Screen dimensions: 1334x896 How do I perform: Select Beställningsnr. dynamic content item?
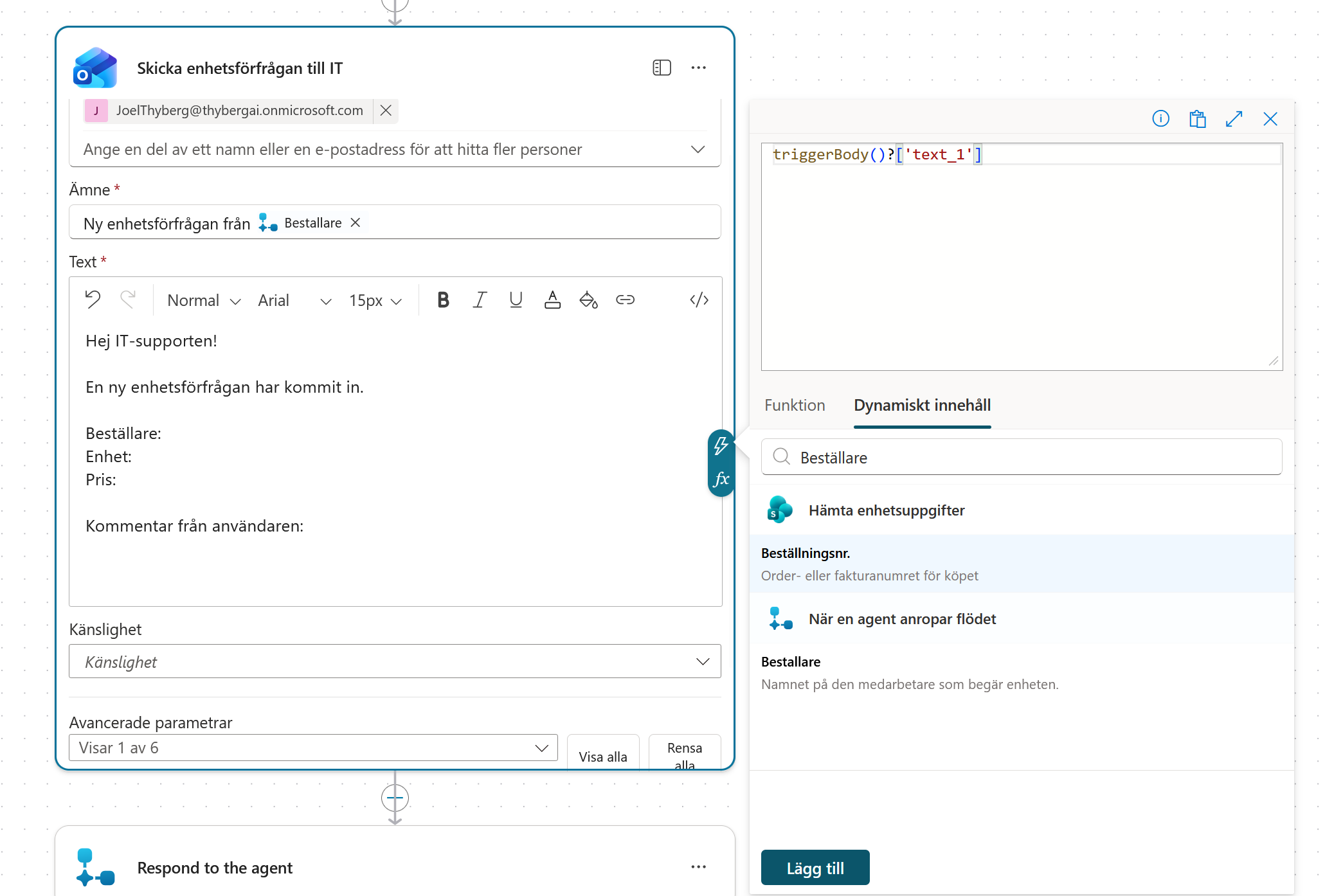click(1022, 564)
